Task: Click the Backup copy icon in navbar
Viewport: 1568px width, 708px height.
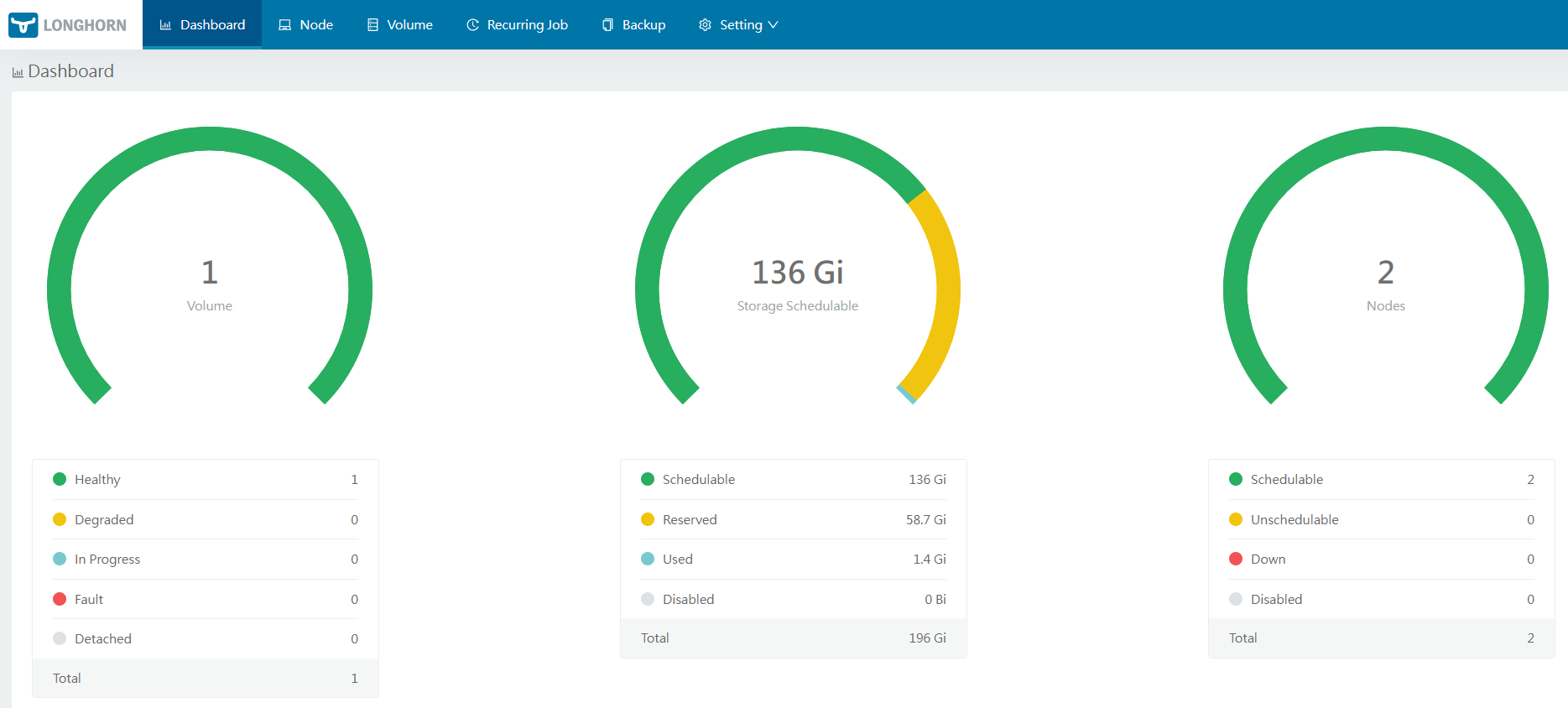Action: coord(608,25)
